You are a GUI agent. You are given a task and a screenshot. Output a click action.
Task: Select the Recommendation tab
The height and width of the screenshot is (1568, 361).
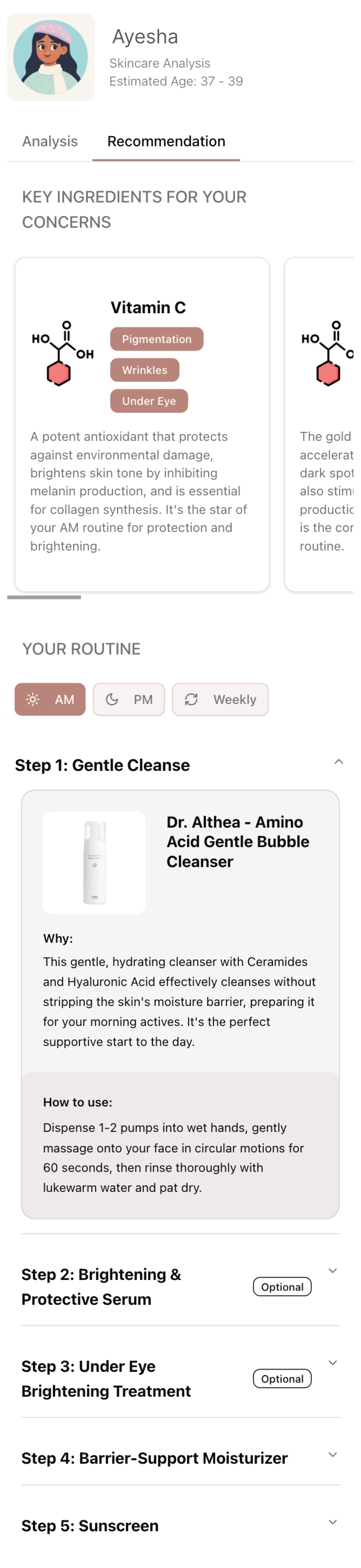tap(166, 141)
